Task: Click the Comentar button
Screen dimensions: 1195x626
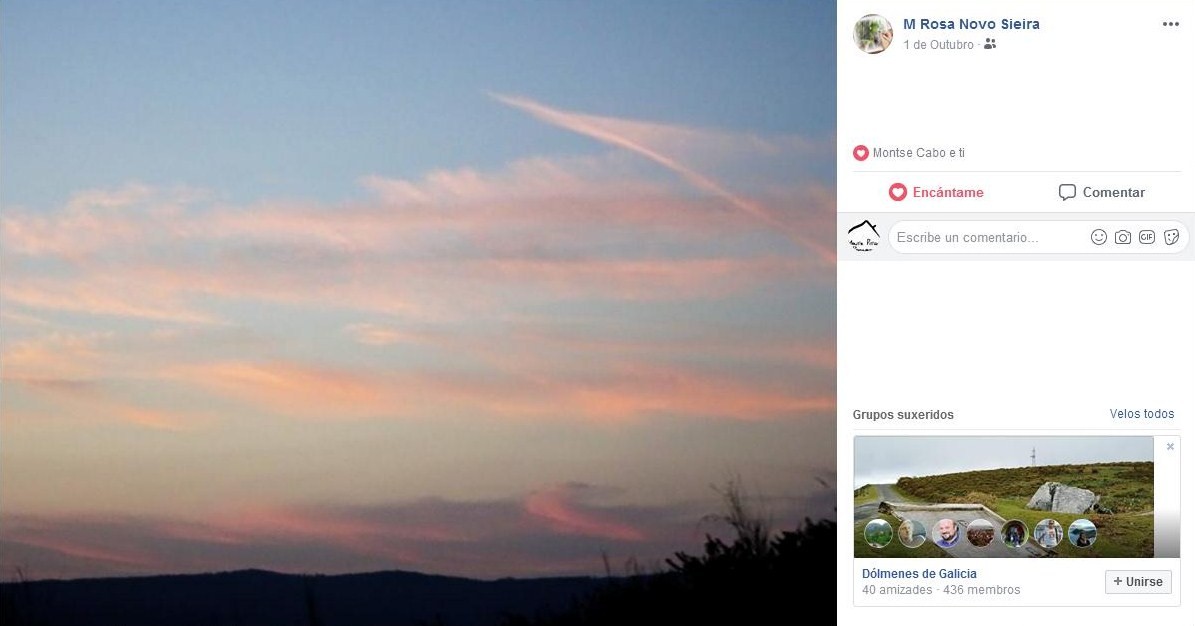Action: (1102, 192)
